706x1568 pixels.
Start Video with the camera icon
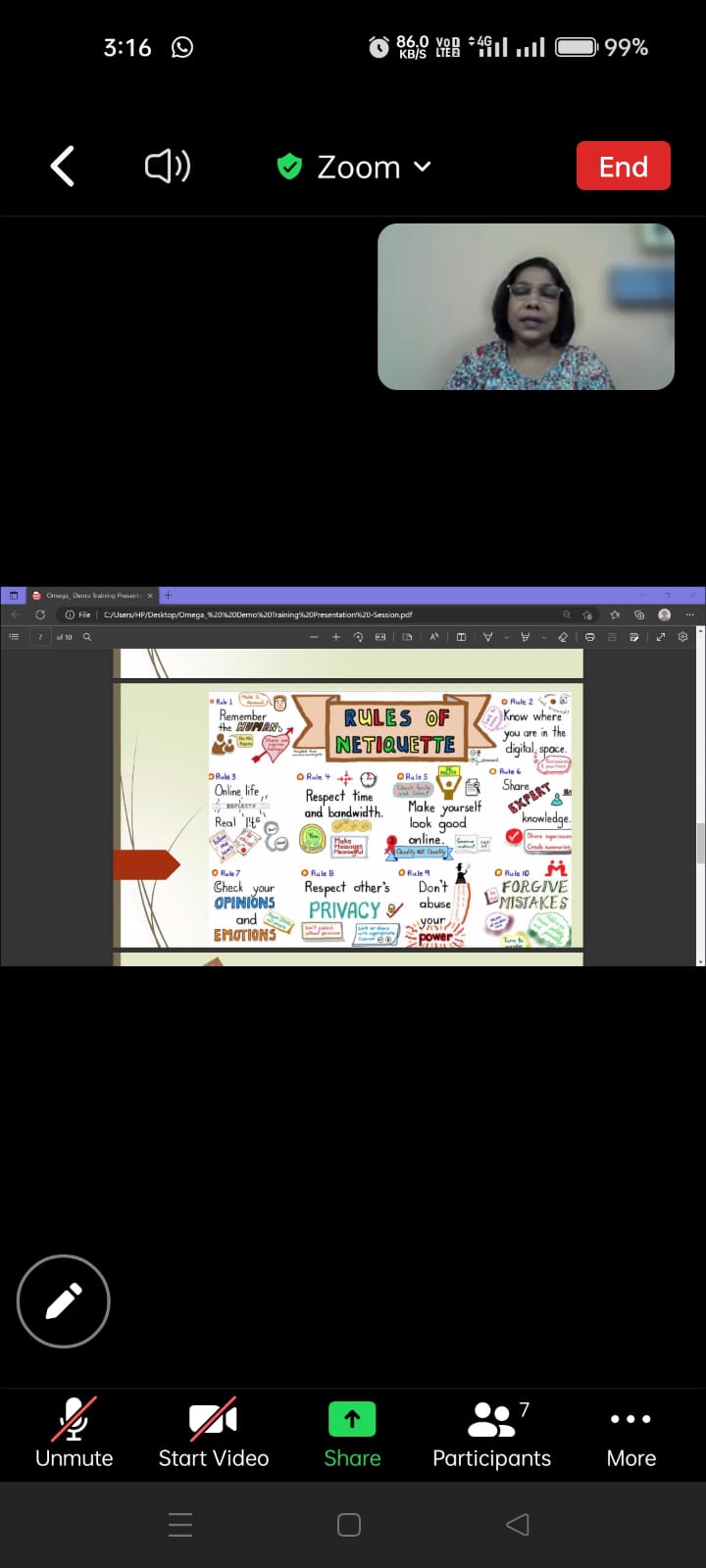(213, 1433)
